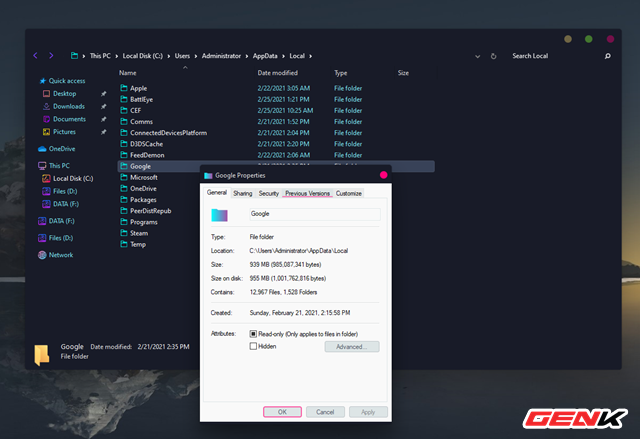The width and height of the screenshot is (640, 439).
Task: Sort by the Type column header
Action: (340, 73)
